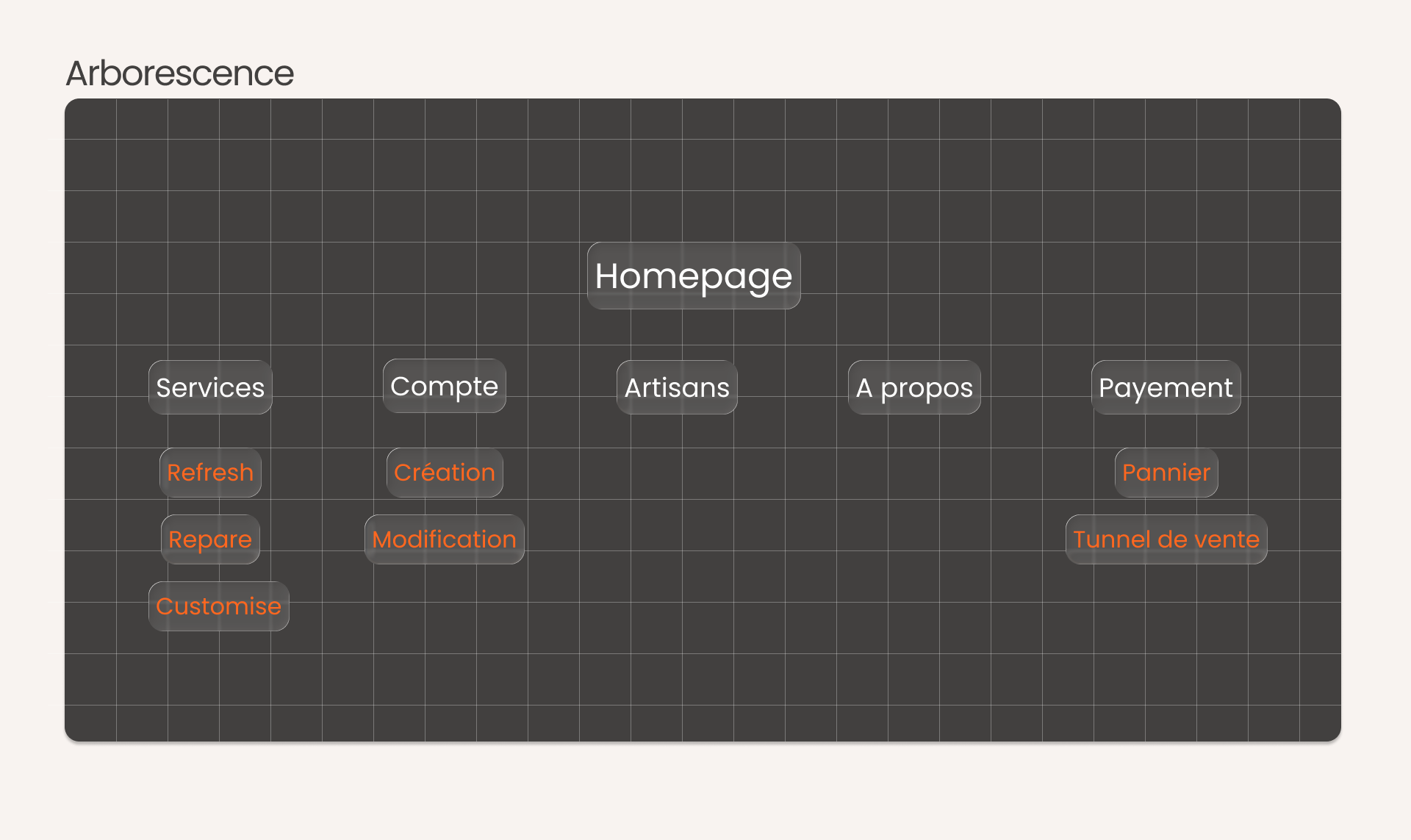Click the Payement node
The height and width of the screenshot is (840, 1411).
click(1166, 387)
